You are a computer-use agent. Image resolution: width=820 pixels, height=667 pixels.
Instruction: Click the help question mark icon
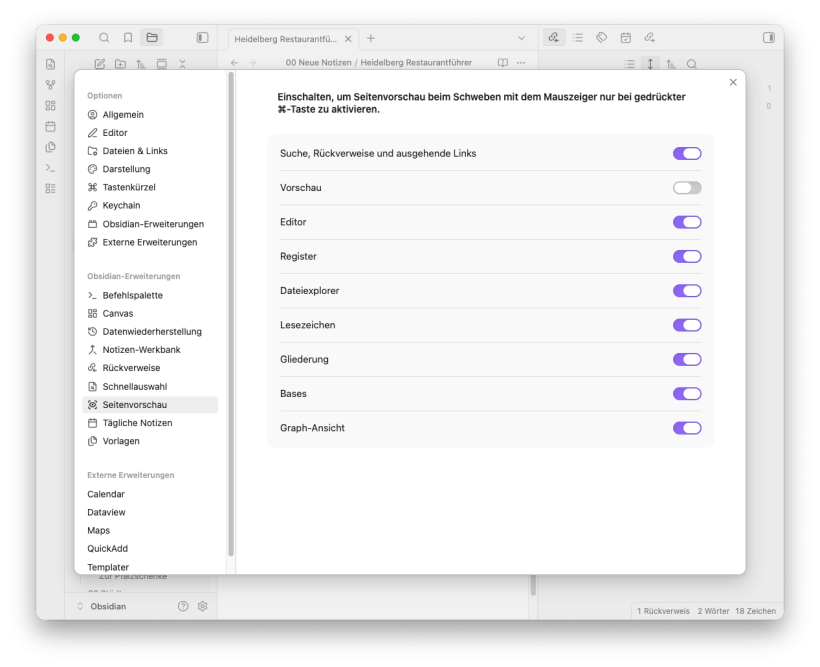pyautogui.click(x=183, y=606)
